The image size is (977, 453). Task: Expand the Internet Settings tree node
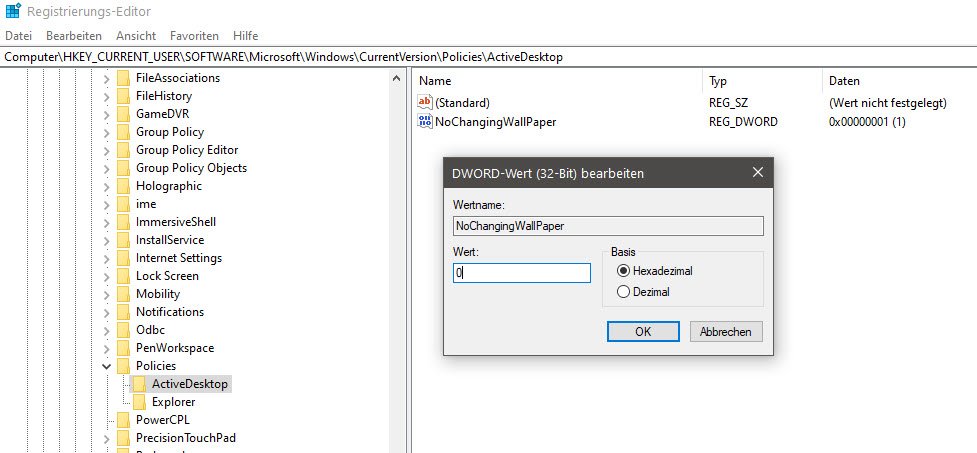coord(107,258)
